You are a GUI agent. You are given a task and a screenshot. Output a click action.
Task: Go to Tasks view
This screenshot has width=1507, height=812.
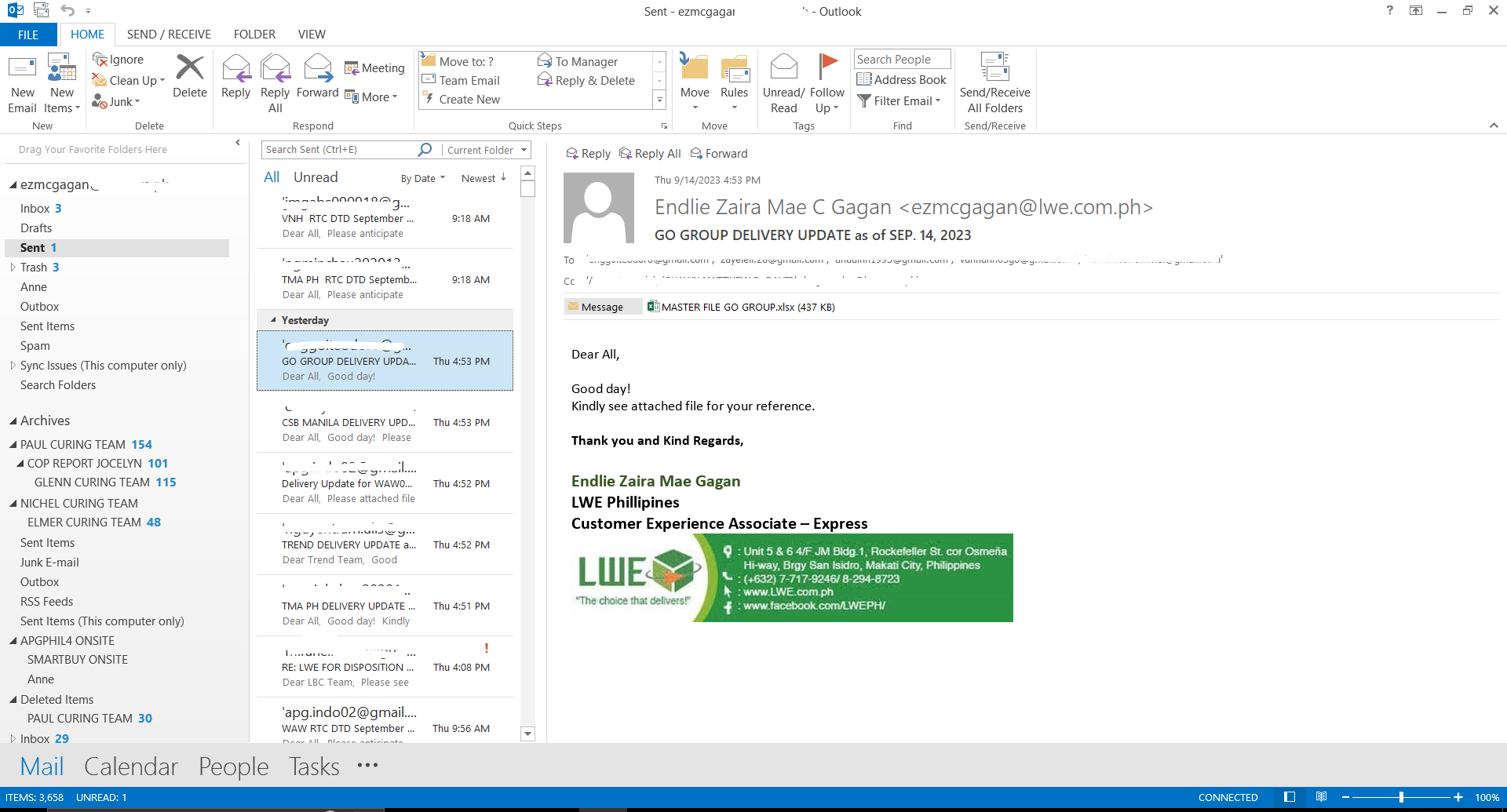[x=314, y=766]
